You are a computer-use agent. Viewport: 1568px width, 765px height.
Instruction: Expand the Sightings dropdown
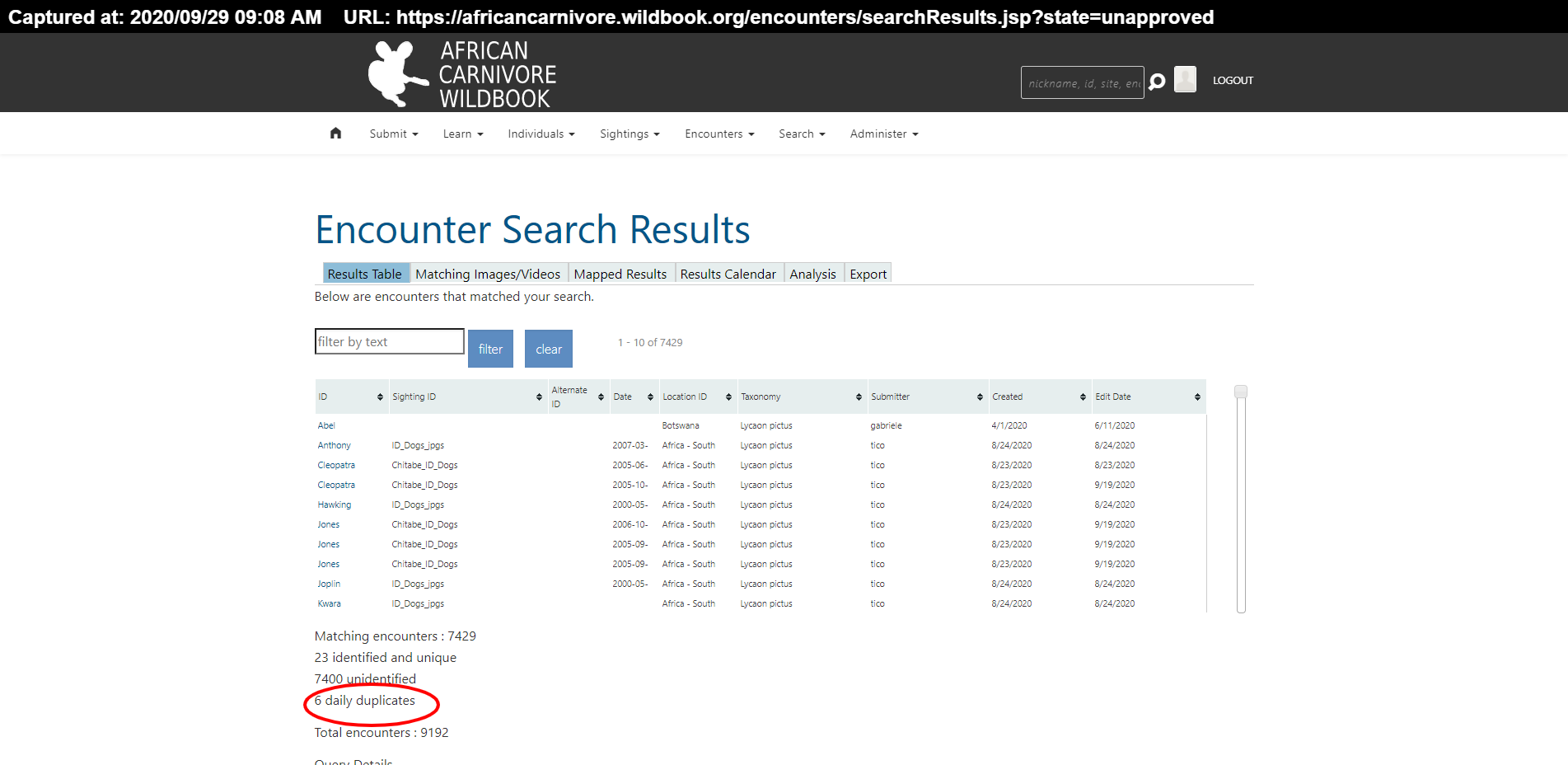pos(629,133)
